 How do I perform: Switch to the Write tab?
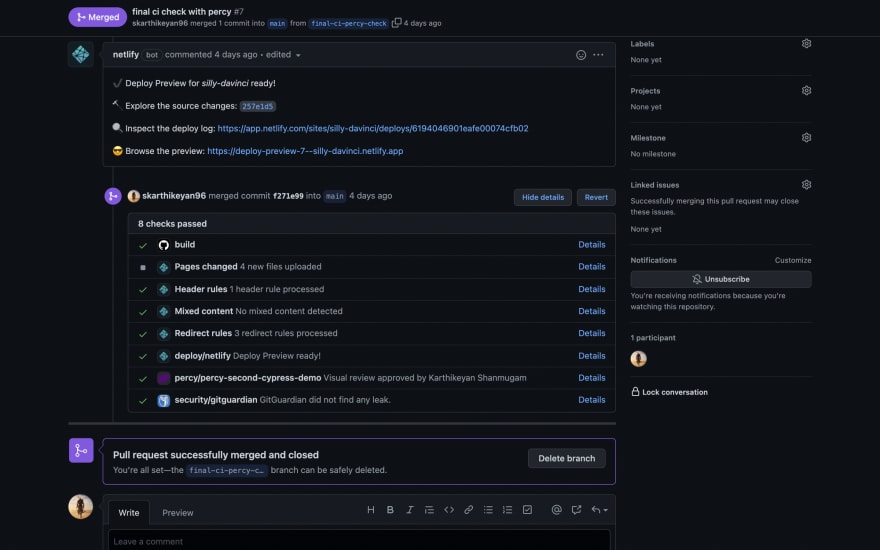[129, 512]
